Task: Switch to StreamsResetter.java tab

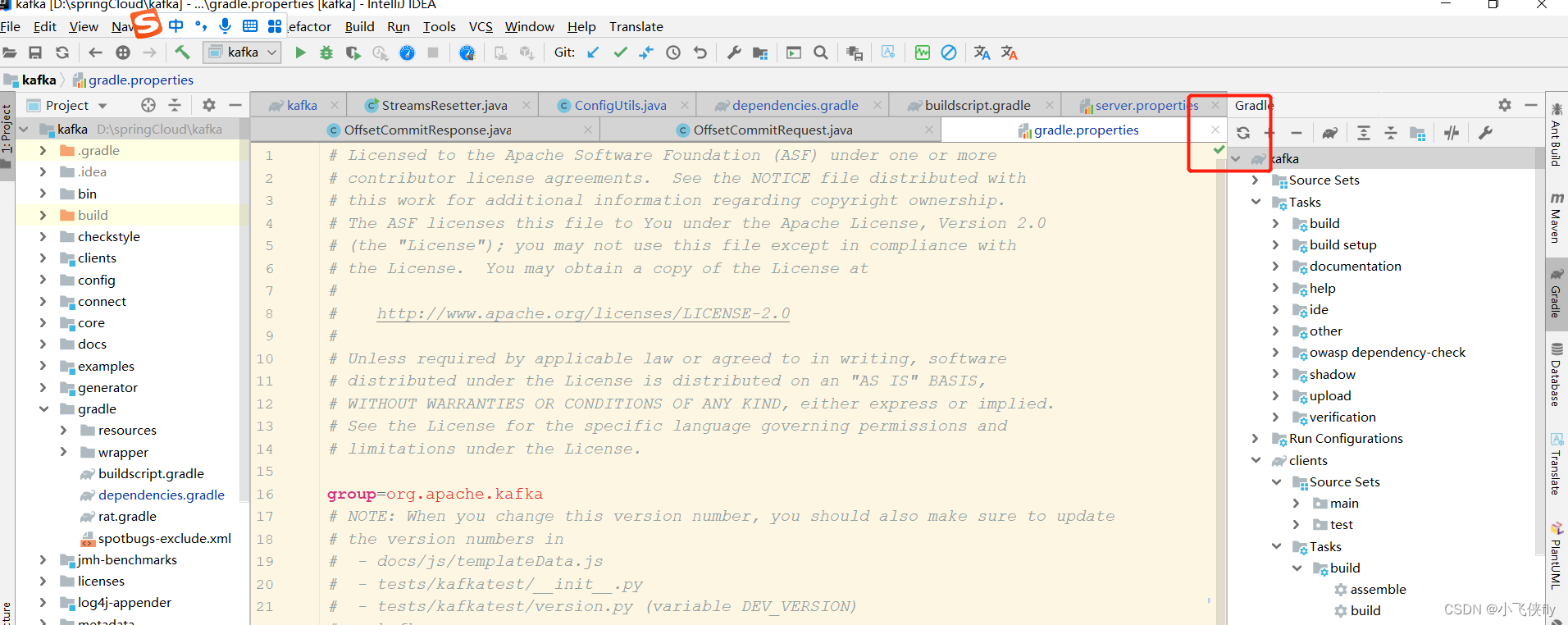Action: (x=444, y=105)
